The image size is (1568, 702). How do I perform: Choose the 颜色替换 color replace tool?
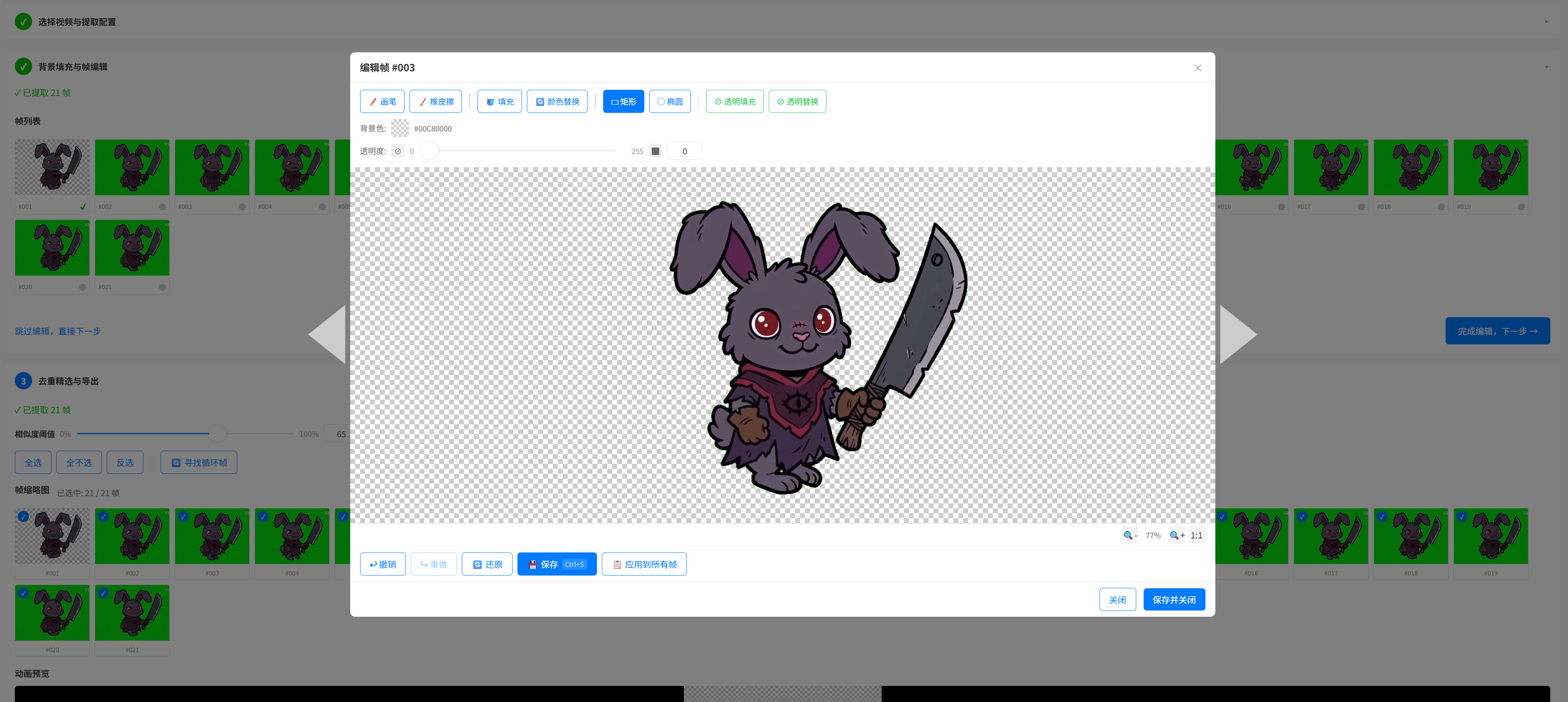[x=556, y=102]
